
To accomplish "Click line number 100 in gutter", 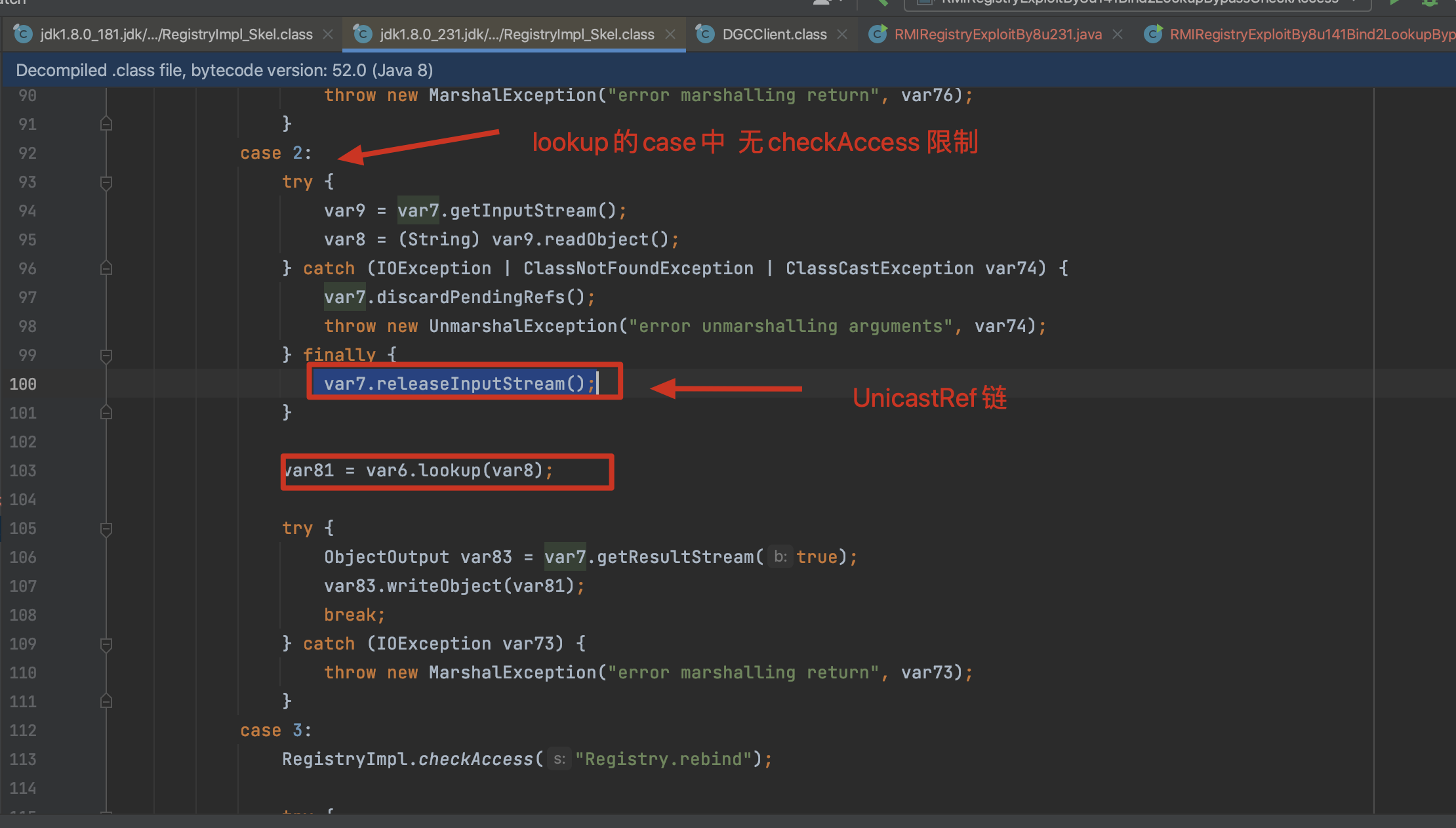I will coord(23,384).
